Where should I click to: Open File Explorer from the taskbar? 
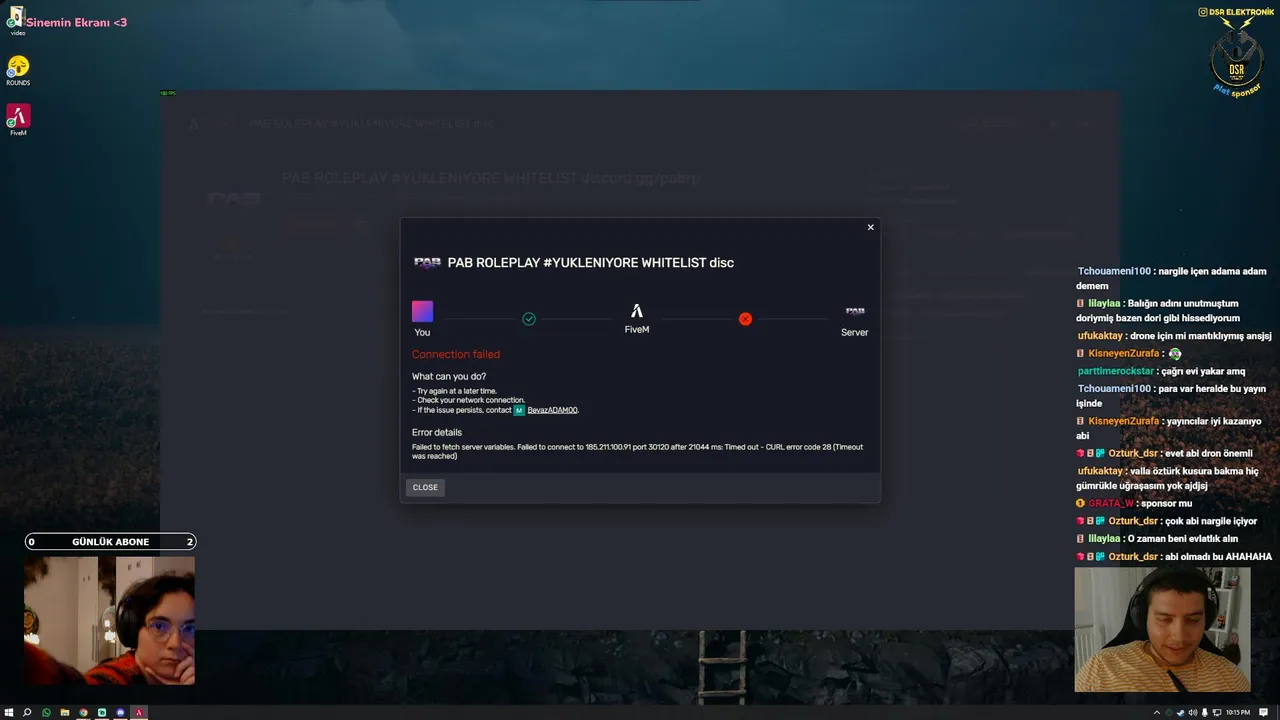click(x=65, y=712)
